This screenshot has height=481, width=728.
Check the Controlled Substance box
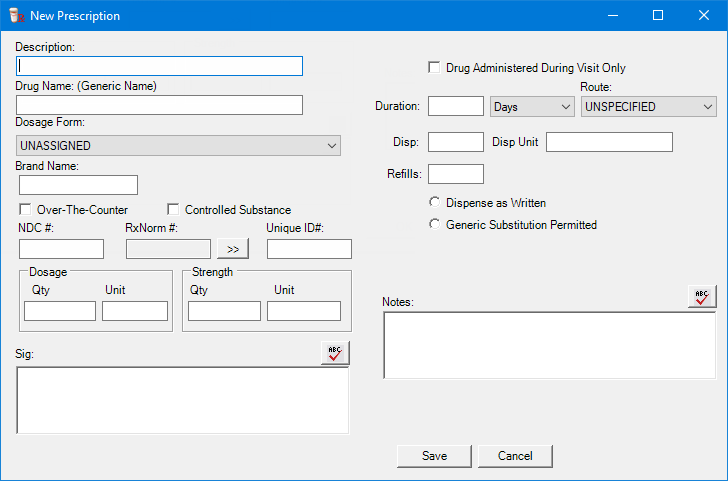click(173, 210)
